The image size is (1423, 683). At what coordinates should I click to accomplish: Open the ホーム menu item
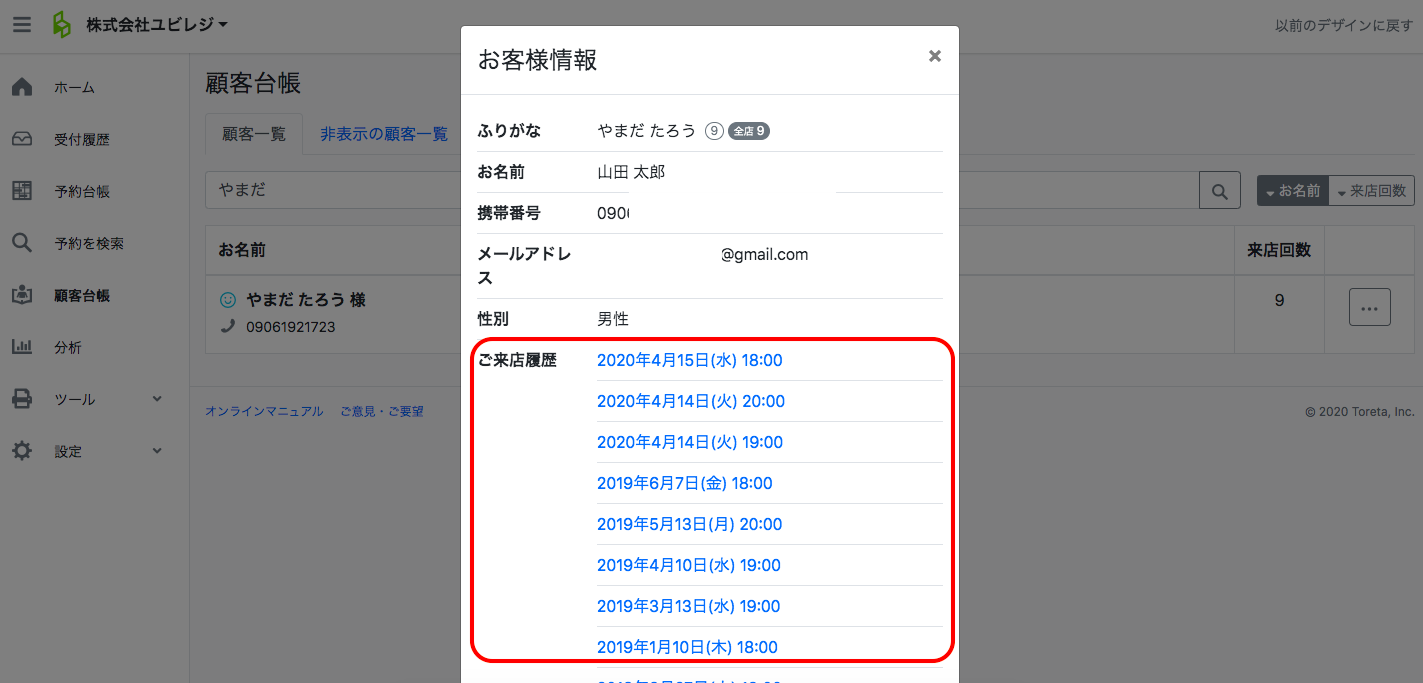(x=74, y=88)
